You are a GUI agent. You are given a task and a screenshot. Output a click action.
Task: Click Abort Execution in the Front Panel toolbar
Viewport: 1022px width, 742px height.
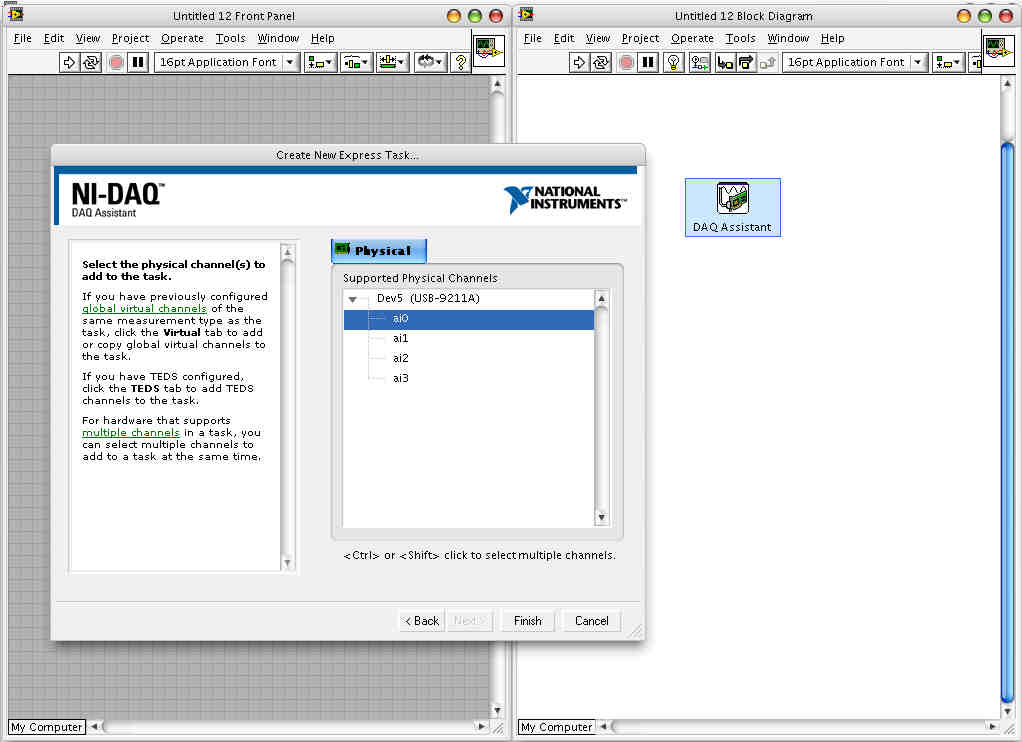116,62
